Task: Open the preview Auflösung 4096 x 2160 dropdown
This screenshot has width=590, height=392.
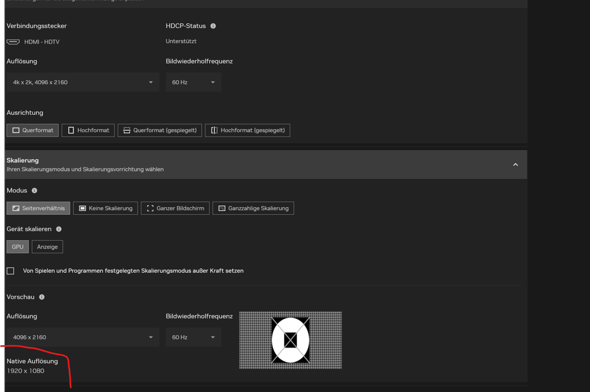Action: coord(83,337)
